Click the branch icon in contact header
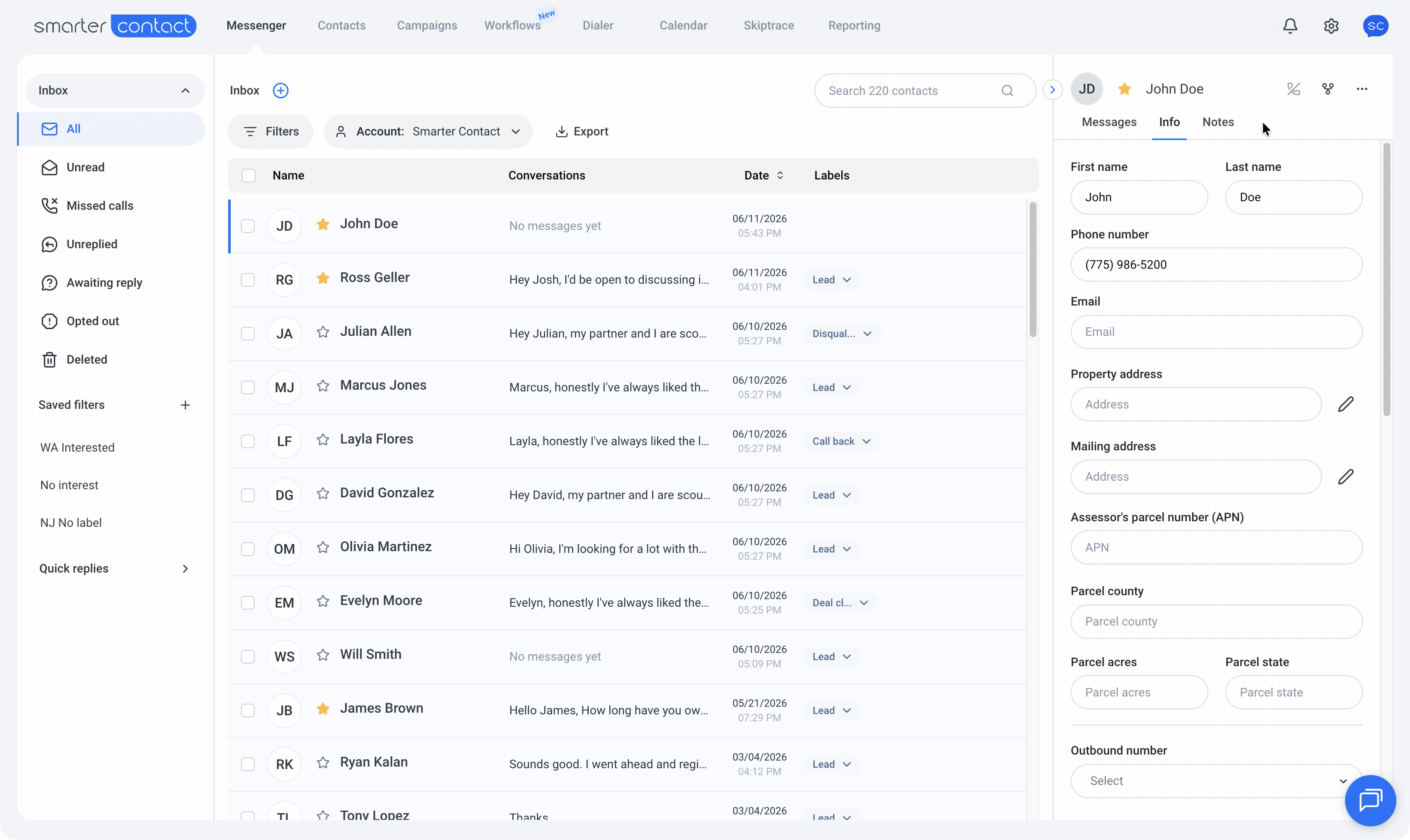1410x840 pixels. pyautogui.click(x=1328, y=89)
